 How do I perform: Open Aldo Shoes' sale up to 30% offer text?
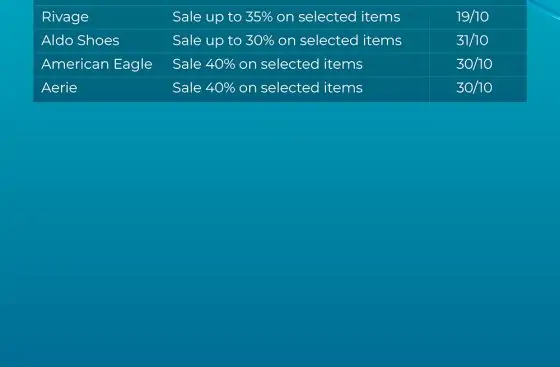(x=287, y=40)
